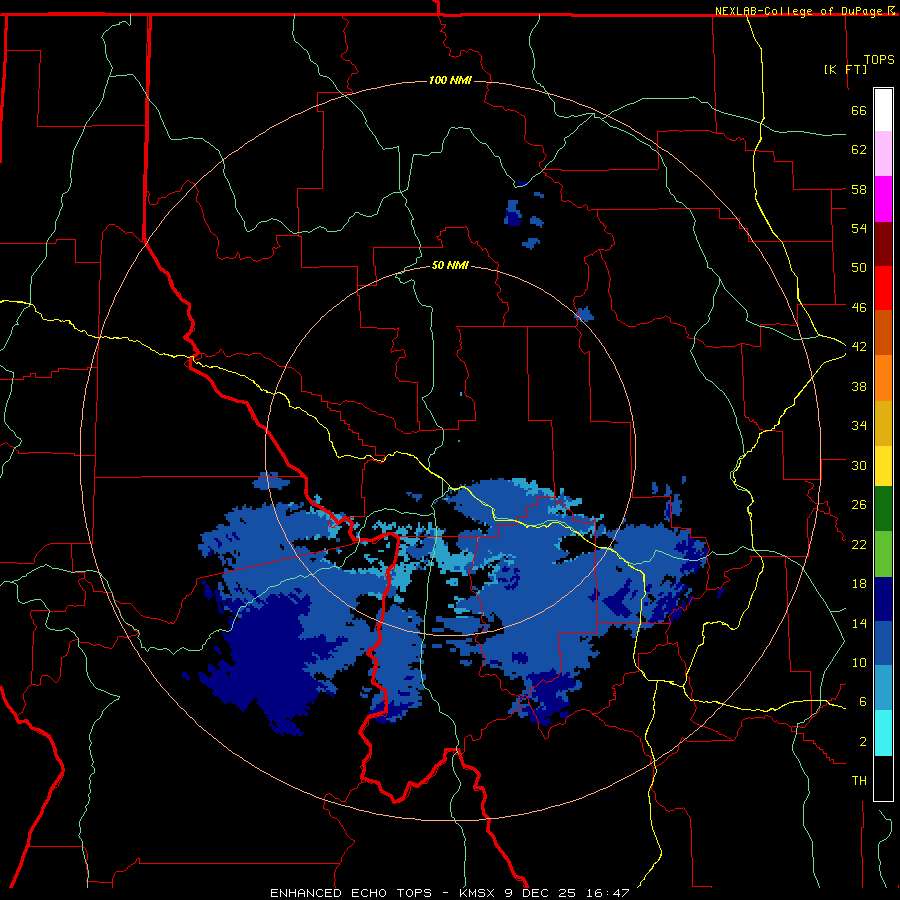Click the black TH swatch in the legend
The image size is (900, 900).
[883, 778]
